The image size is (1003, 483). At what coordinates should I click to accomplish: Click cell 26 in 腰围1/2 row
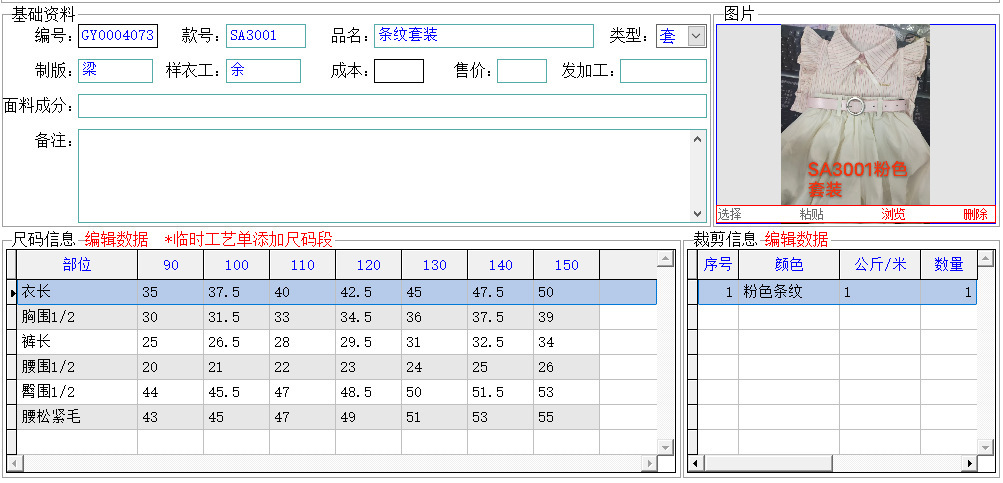(566, 367)
